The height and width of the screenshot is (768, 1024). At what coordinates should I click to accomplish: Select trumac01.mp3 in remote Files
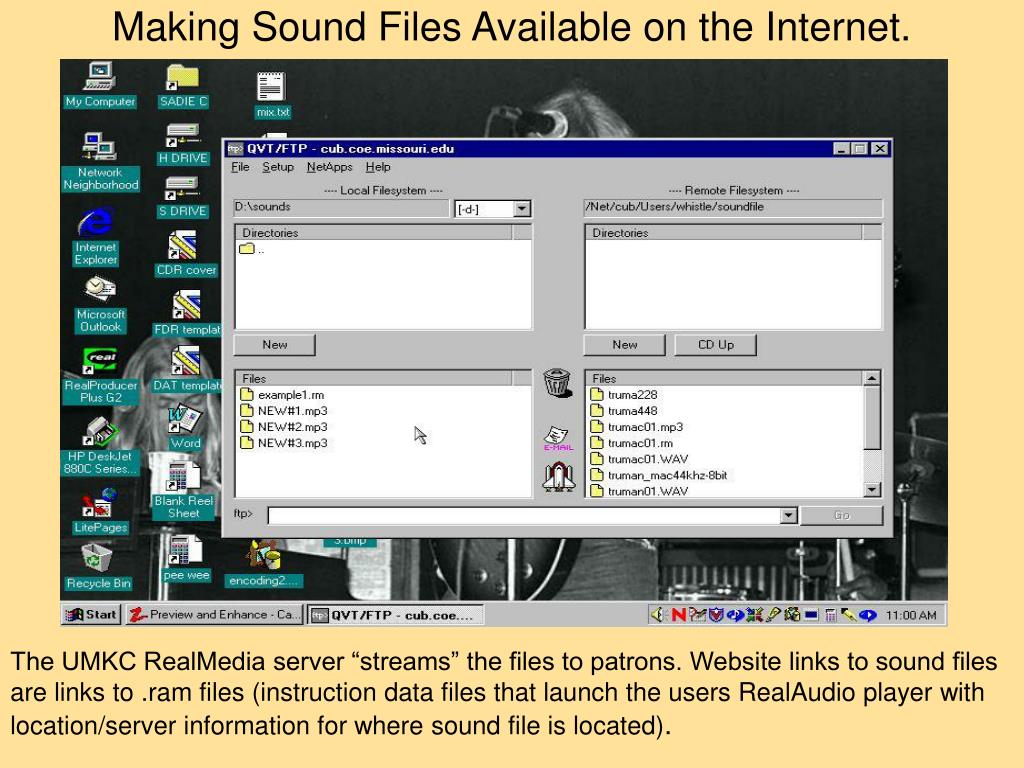click(x=637, y=426)
